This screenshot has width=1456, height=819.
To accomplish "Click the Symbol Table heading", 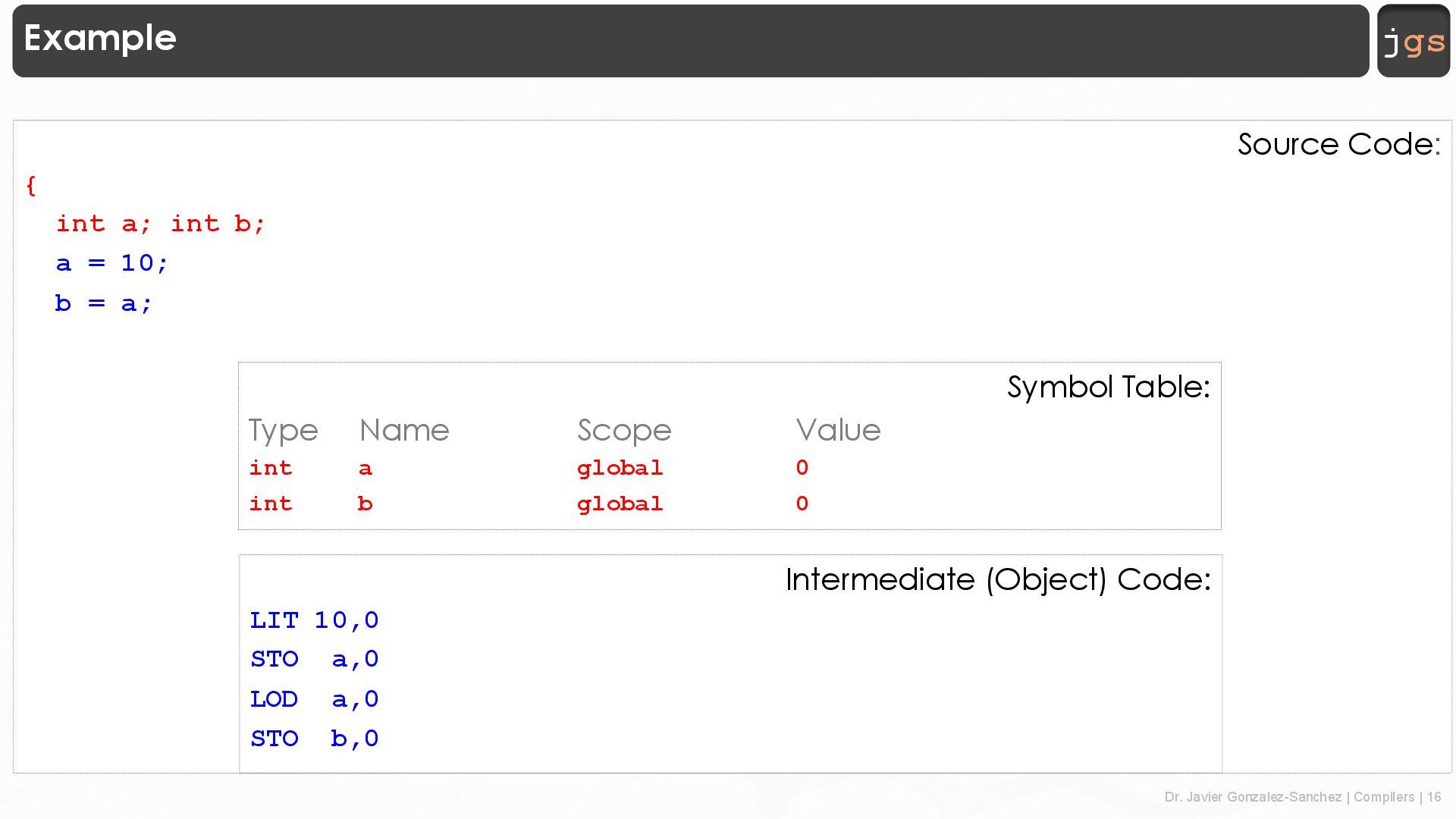I will (x=1108, y=387).
